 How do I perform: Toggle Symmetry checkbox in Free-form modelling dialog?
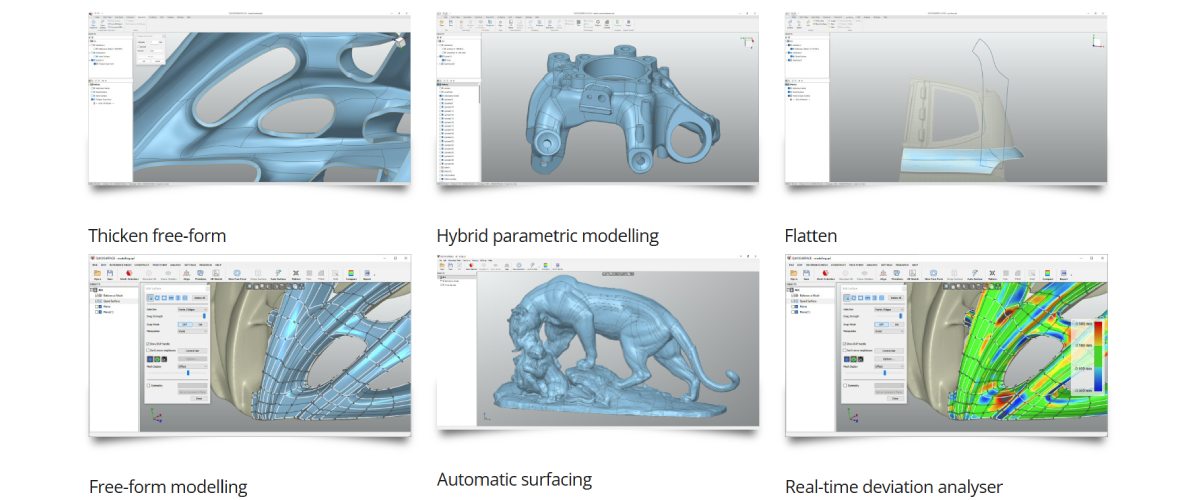(148, 385)
